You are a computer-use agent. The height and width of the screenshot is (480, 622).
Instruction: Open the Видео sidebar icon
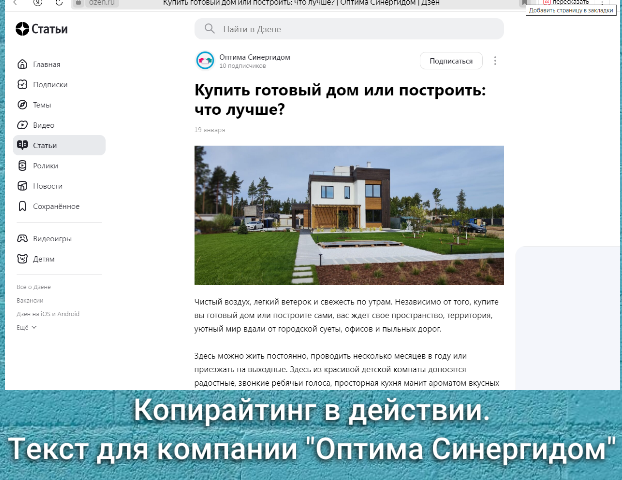22,125
